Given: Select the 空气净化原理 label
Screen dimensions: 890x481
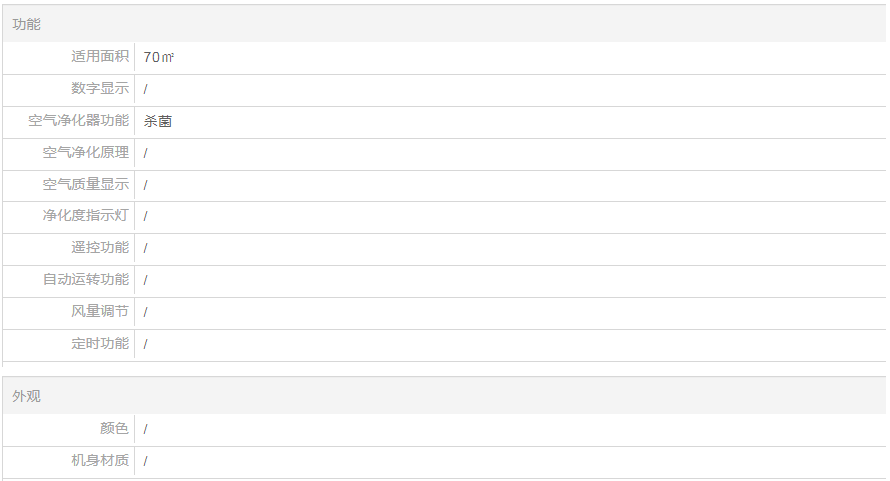Looking at the screenshot, I should click(85, 153).
